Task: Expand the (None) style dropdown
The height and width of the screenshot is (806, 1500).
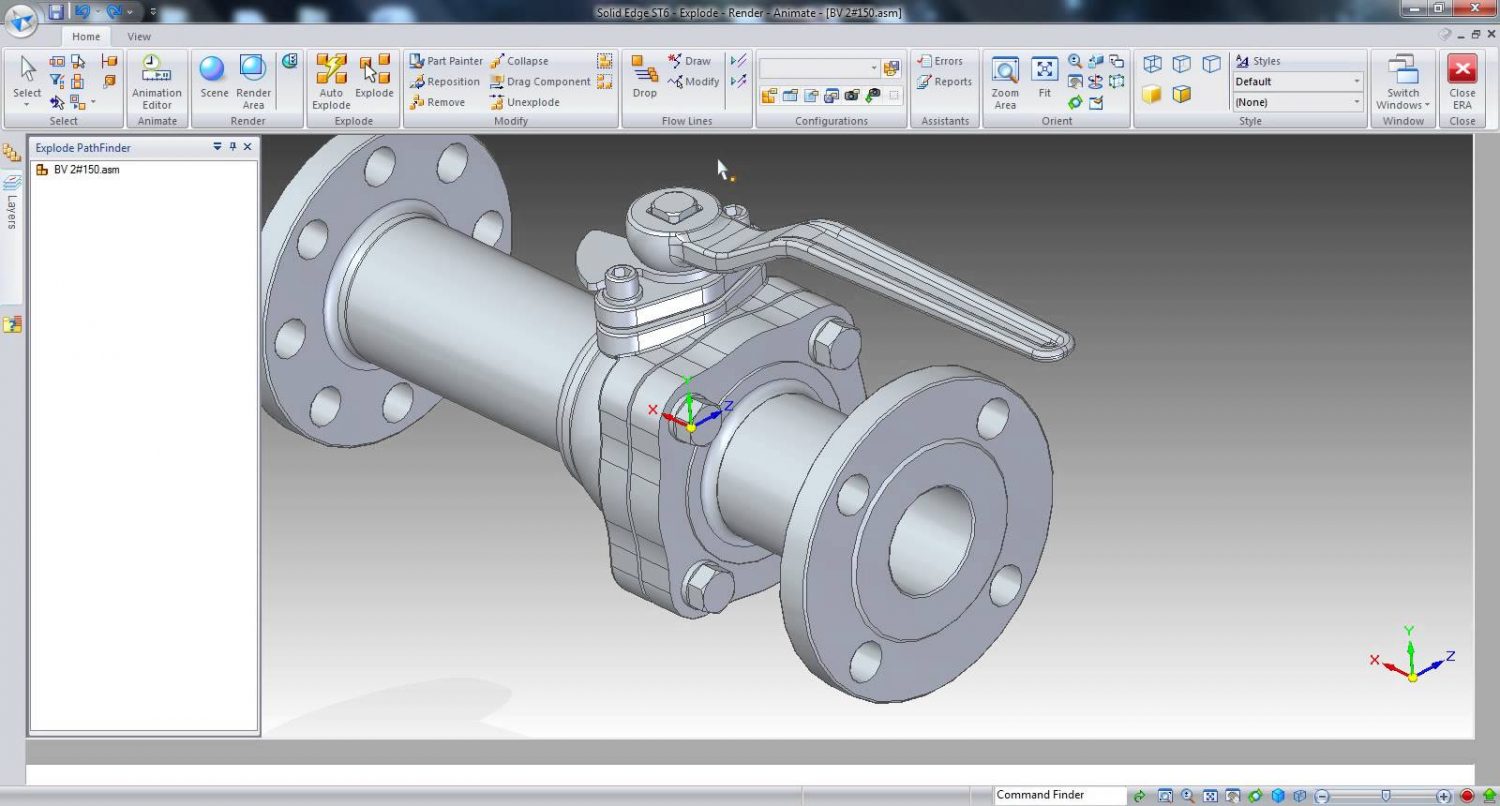Action: 1298,102
